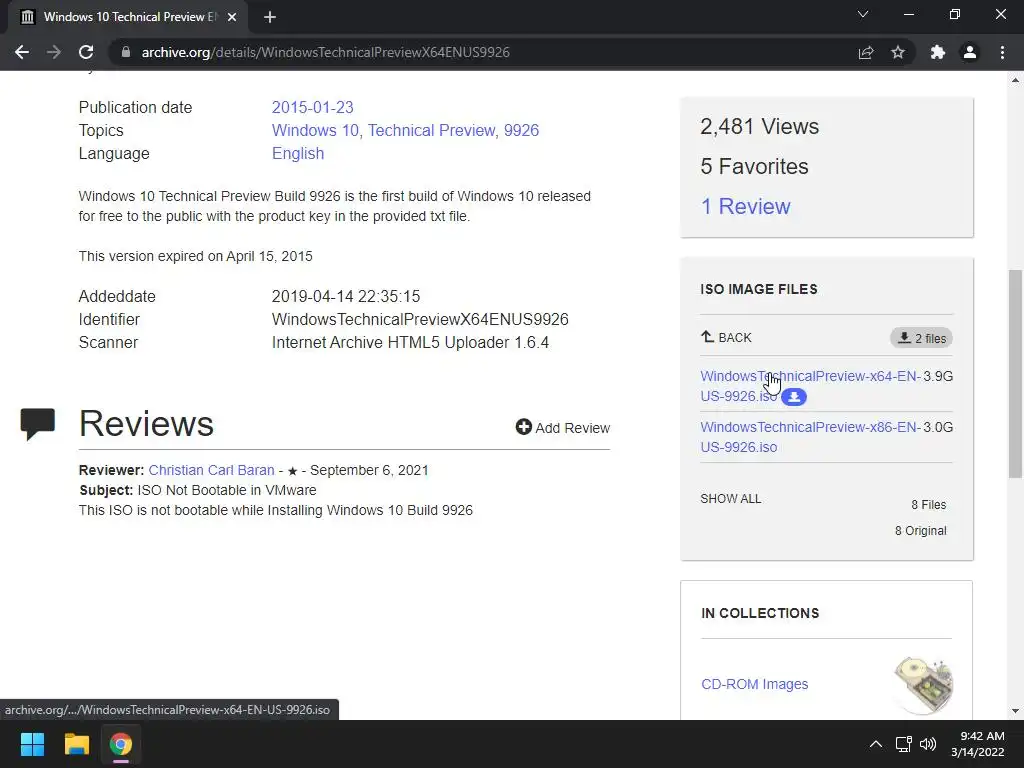Click the 3.0G size of x86 ISO

point(938,427)
